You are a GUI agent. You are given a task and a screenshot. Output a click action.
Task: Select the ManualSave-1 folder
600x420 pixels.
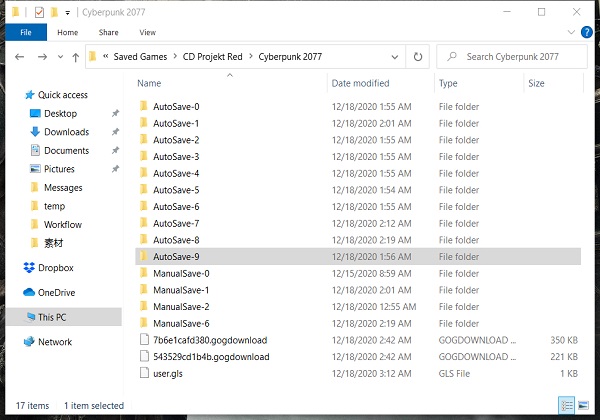coord(181,290)
